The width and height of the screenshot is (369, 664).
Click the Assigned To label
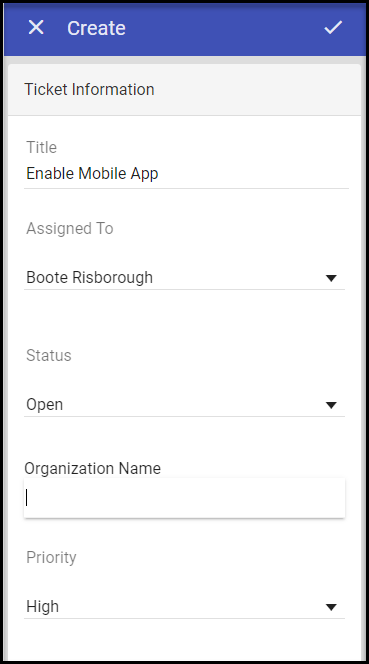(70, 229)
